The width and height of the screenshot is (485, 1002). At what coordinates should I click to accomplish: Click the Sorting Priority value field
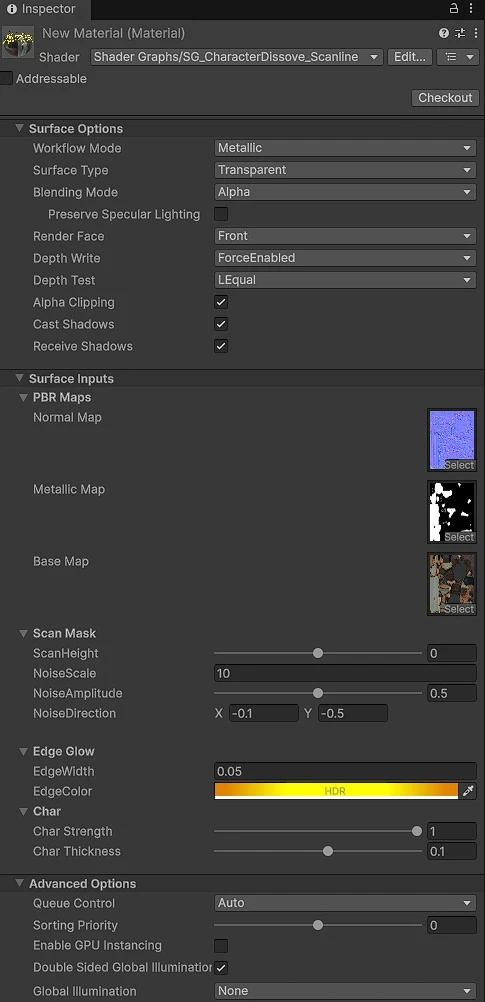pos(452,925)
